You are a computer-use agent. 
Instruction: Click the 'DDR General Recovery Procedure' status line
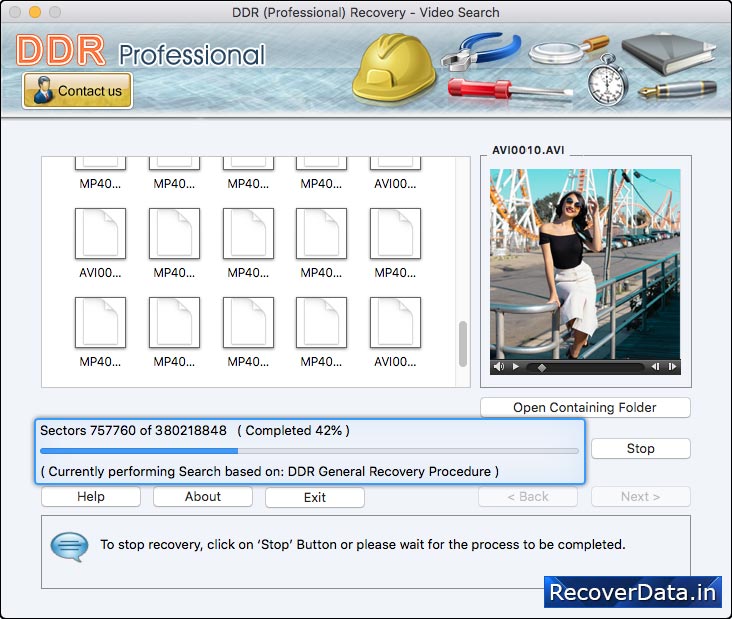click(x=270, y=471)
